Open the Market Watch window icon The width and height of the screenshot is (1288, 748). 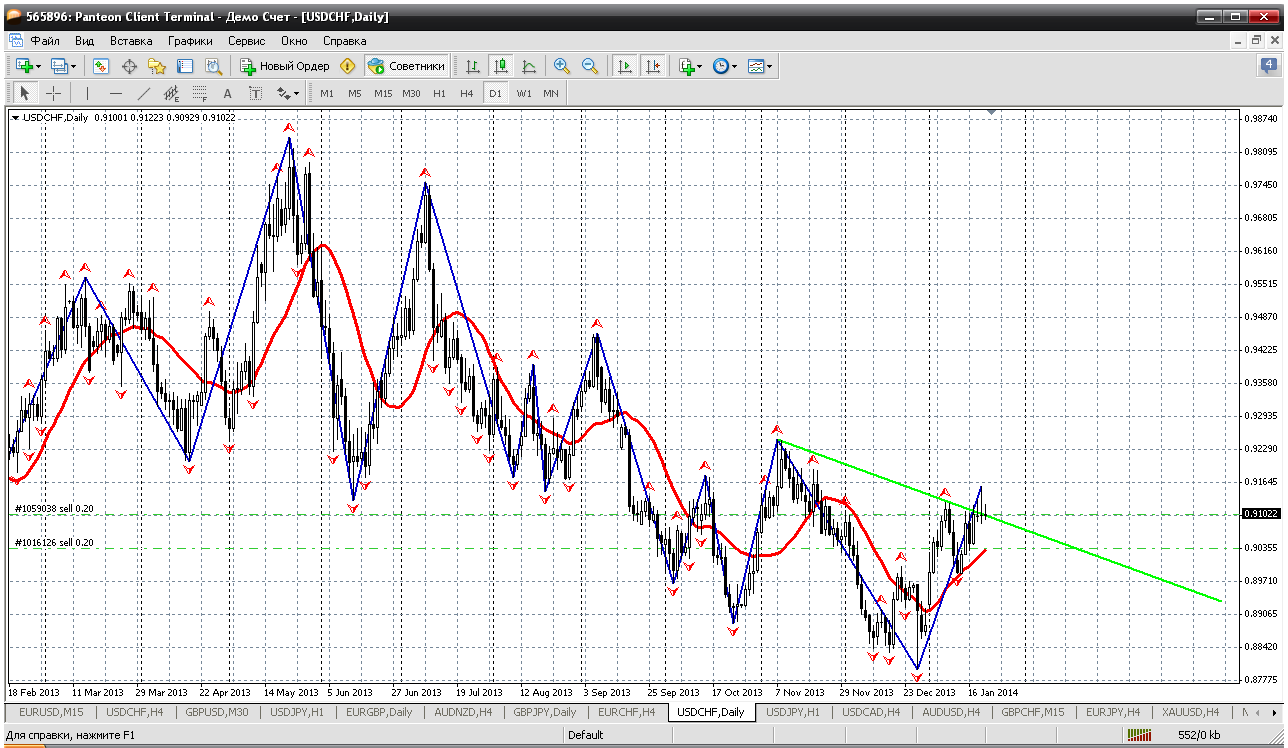[101, 66]
